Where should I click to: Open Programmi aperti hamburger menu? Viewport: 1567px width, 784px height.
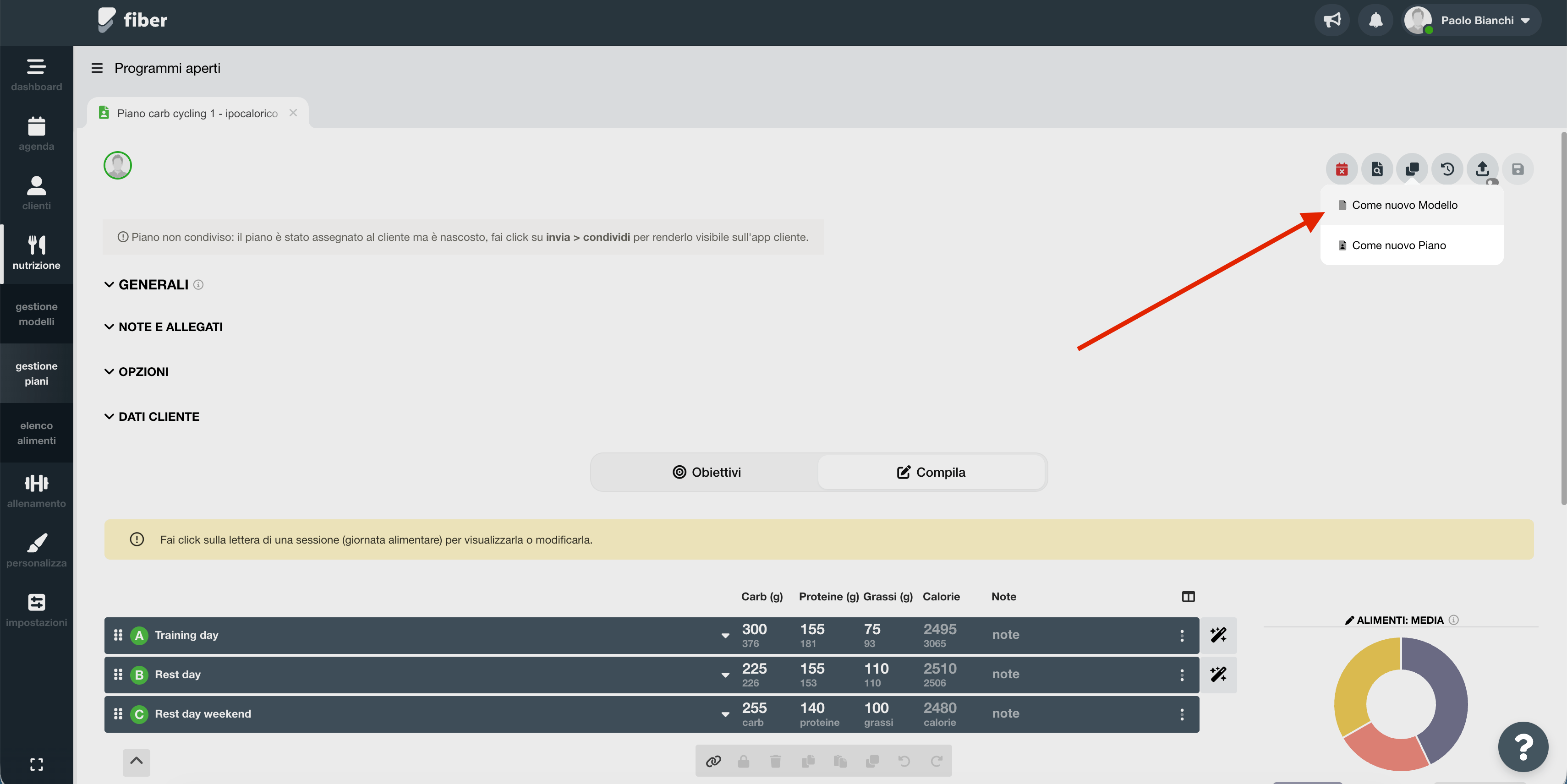pos(97,68)
